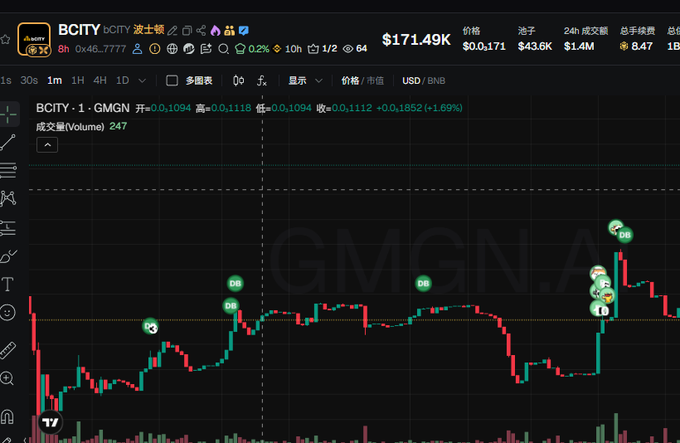Screen dimensions: 680x443
Task: Toggle the magnet snap mode
Action: pos(7,417)
